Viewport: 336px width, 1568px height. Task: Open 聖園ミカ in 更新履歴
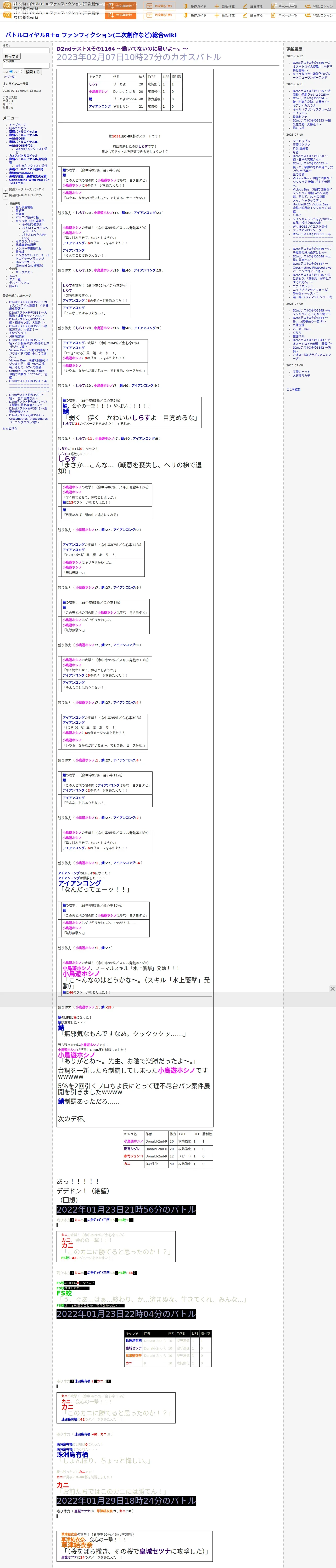298,336
